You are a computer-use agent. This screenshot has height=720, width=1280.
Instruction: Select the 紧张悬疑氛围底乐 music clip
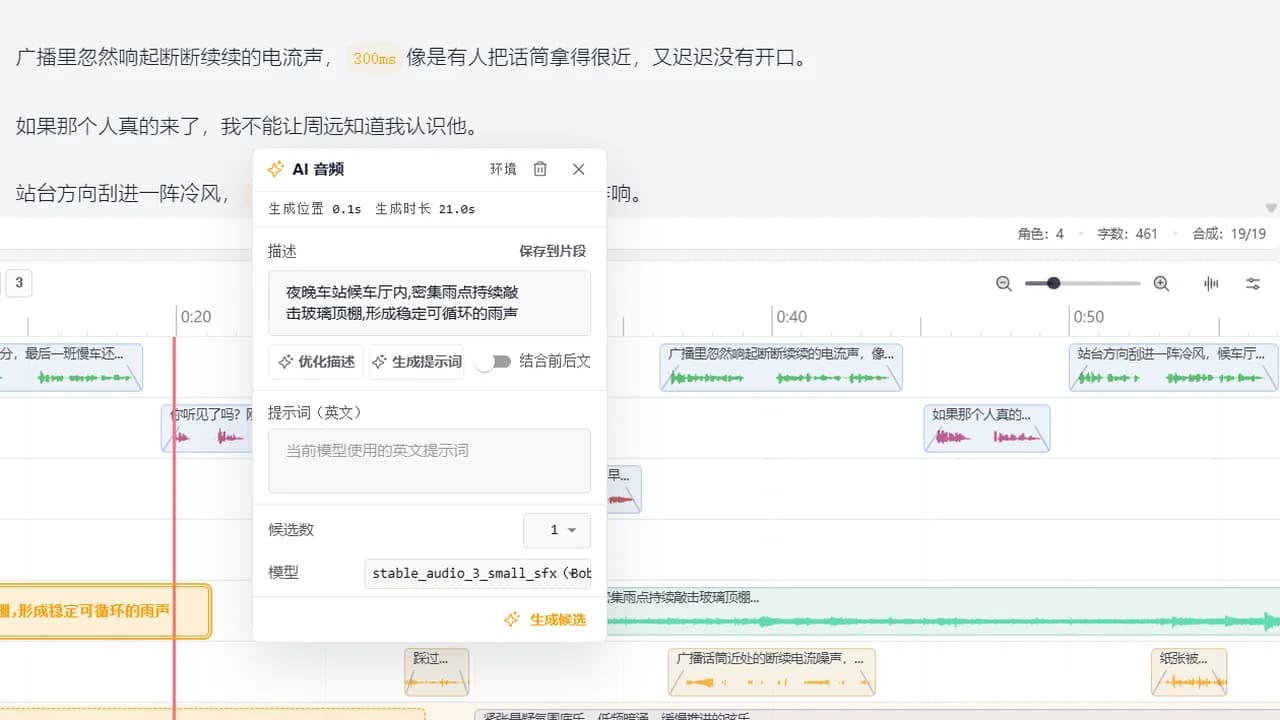[877, 714]
